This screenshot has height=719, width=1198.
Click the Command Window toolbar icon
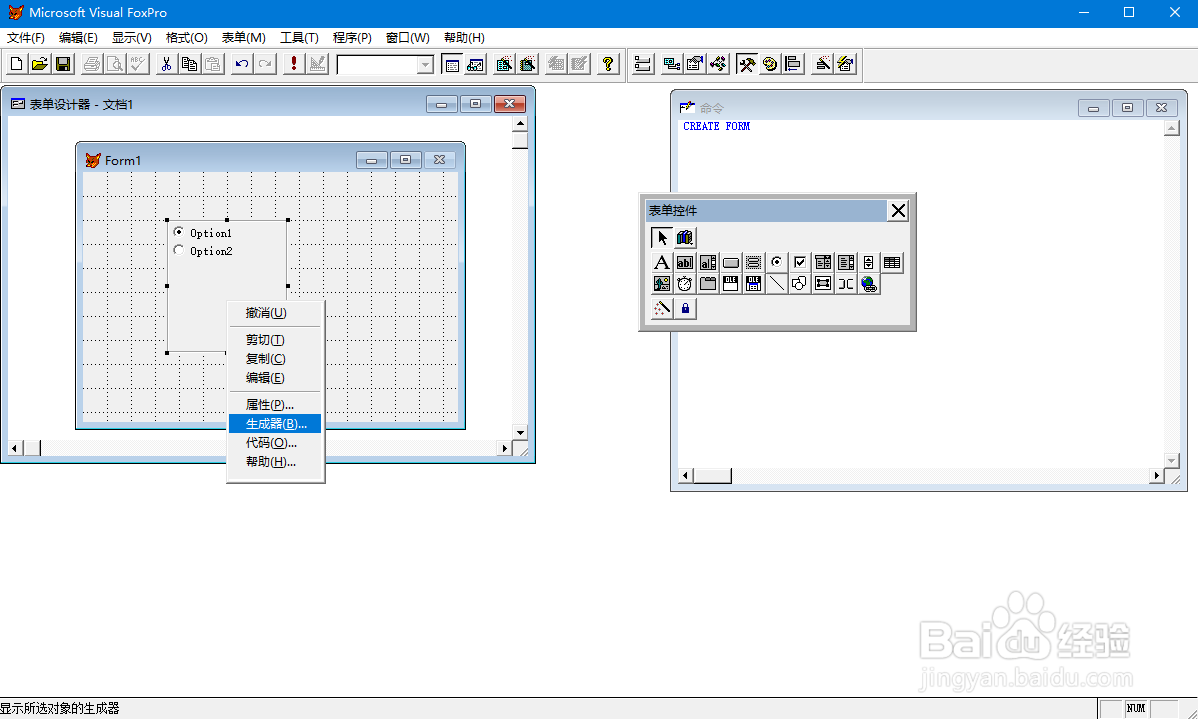[452, 64]
